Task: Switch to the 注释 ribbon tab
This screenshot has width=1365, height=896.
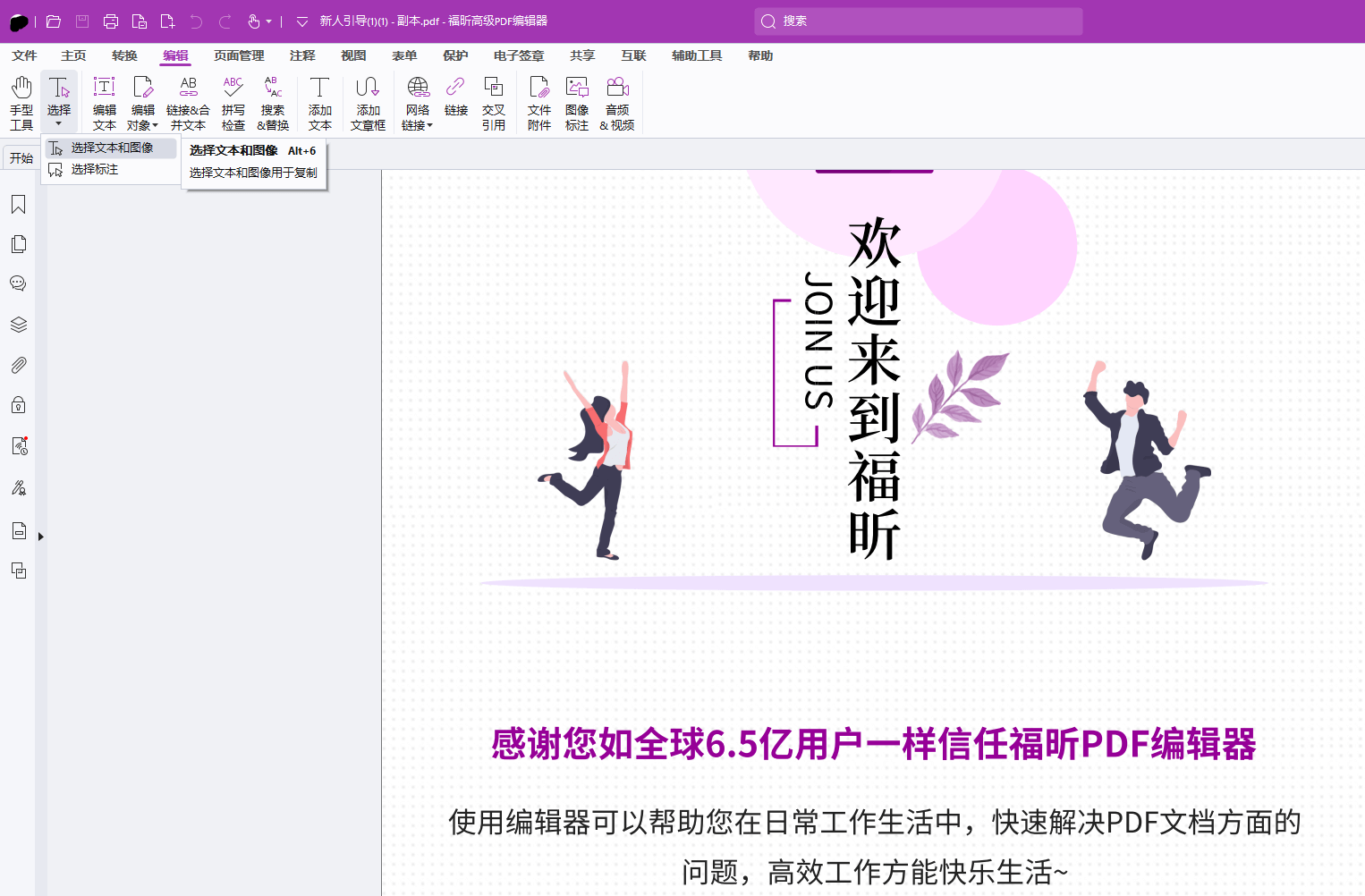Action: 302,55
